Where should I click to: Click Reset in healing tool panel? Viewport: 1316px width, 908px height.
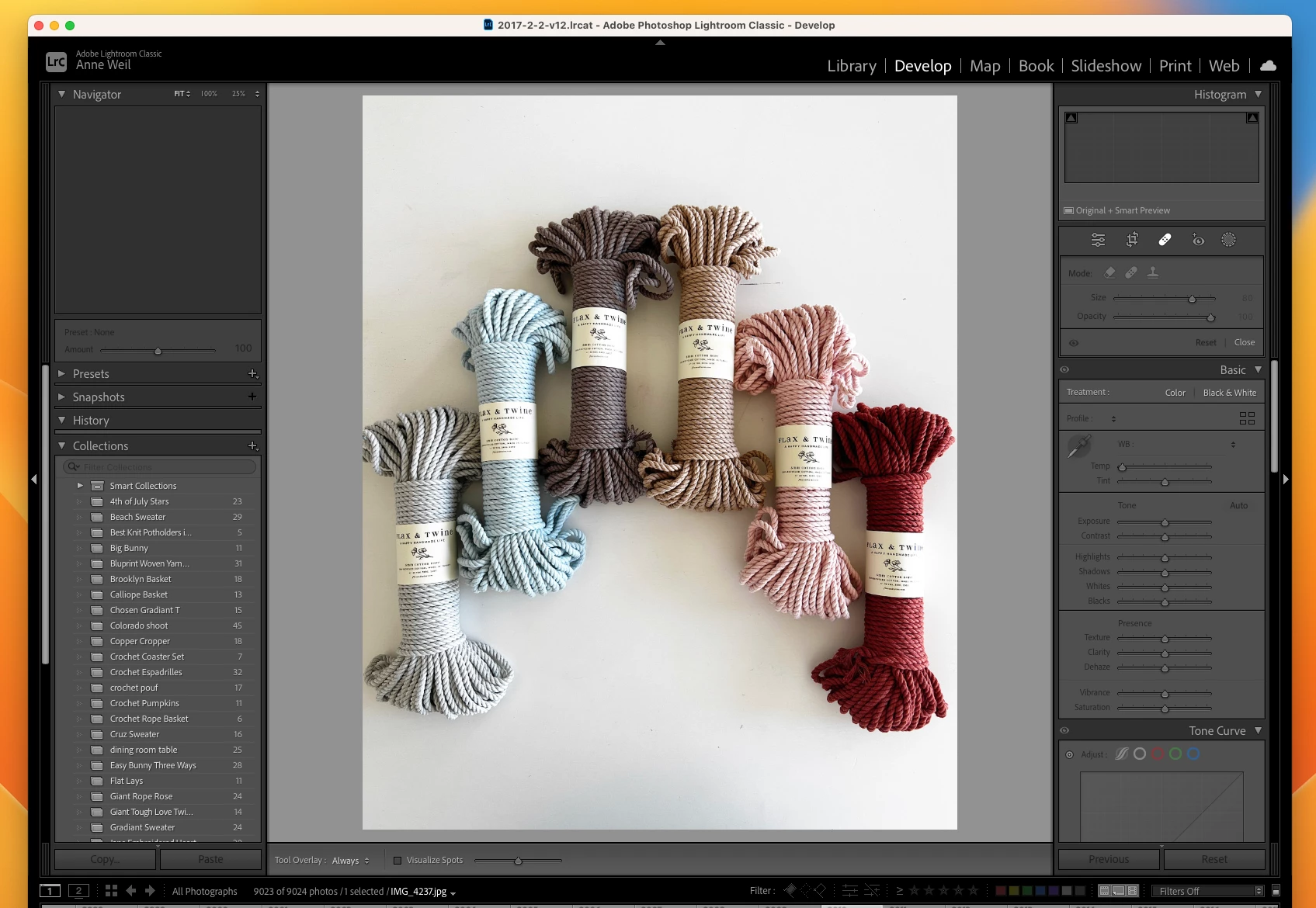pos(1206,342)
